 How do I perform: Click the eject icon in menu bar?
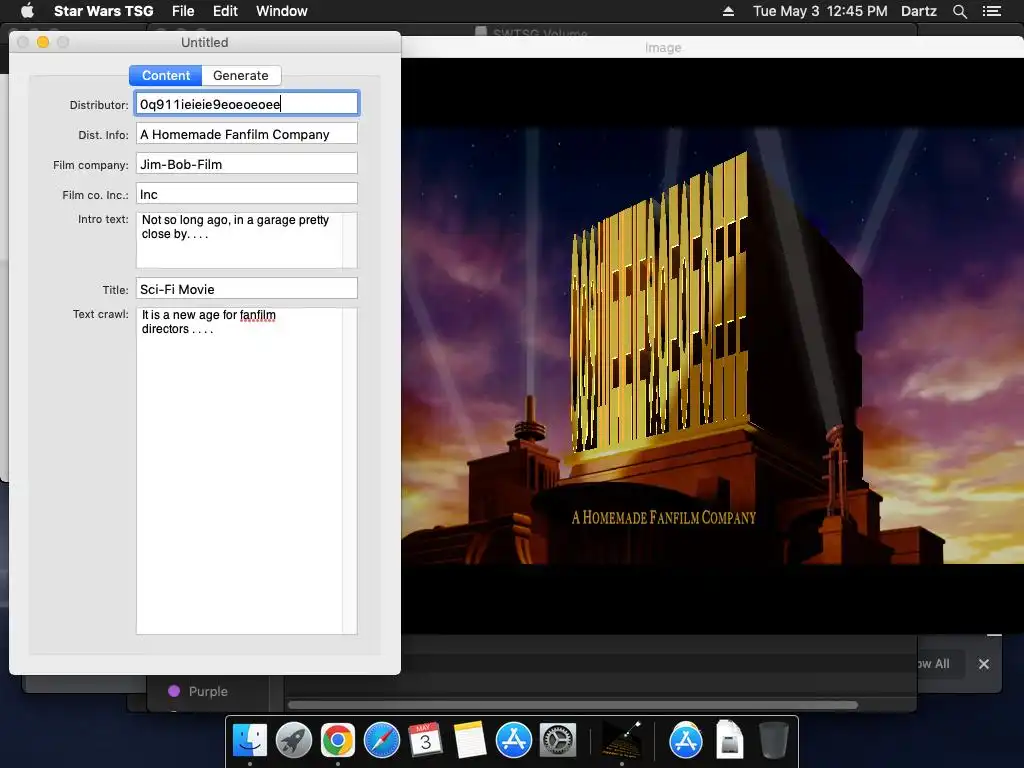click(x=728, y=11)
